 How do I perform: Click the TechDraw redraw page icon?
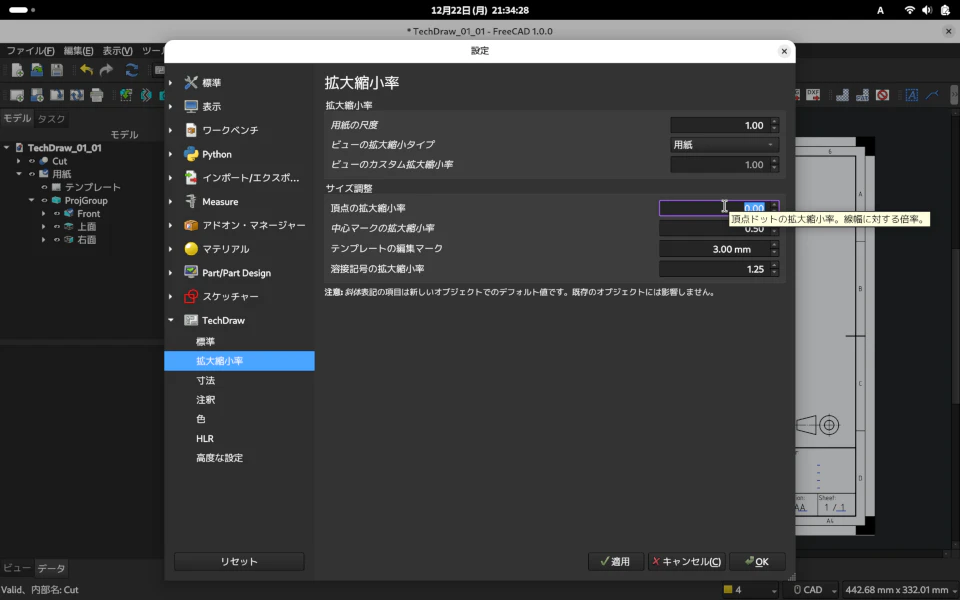pos(57,95)
